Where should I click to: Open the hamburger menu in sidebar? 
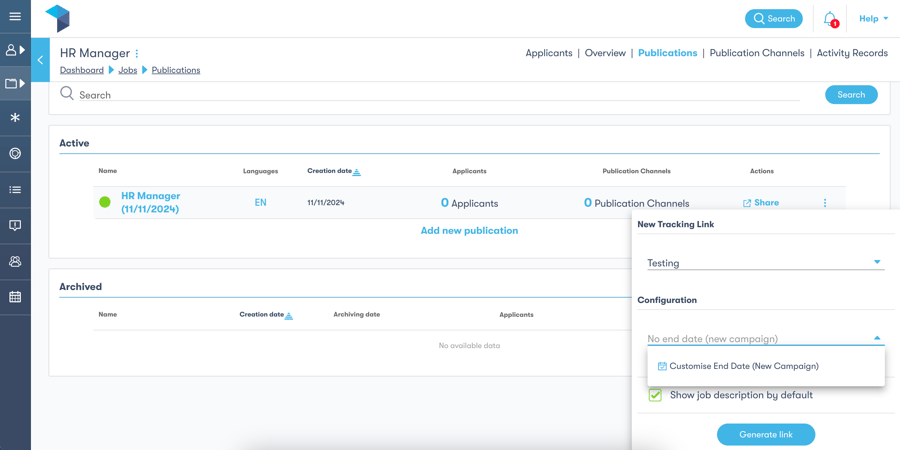click(15, 16)
